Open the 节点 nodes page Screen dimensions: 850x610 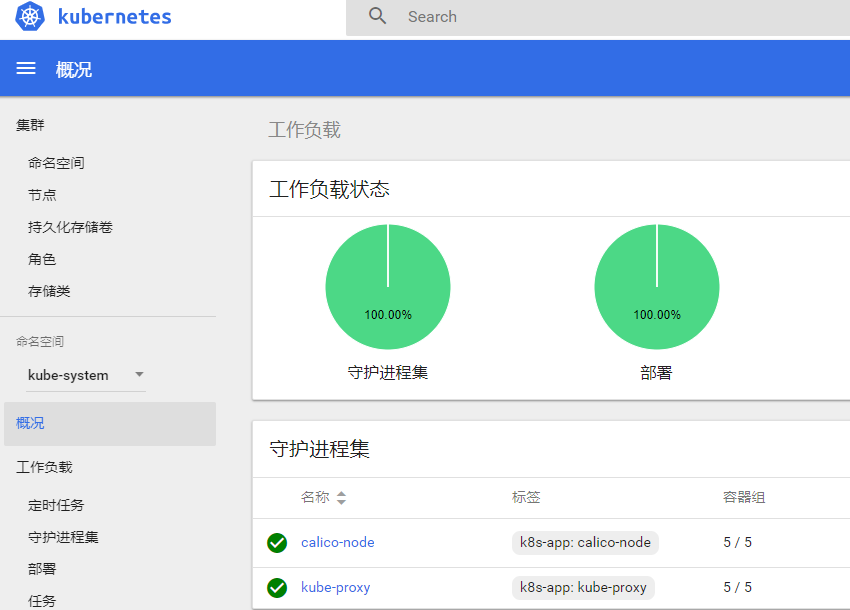42,195
